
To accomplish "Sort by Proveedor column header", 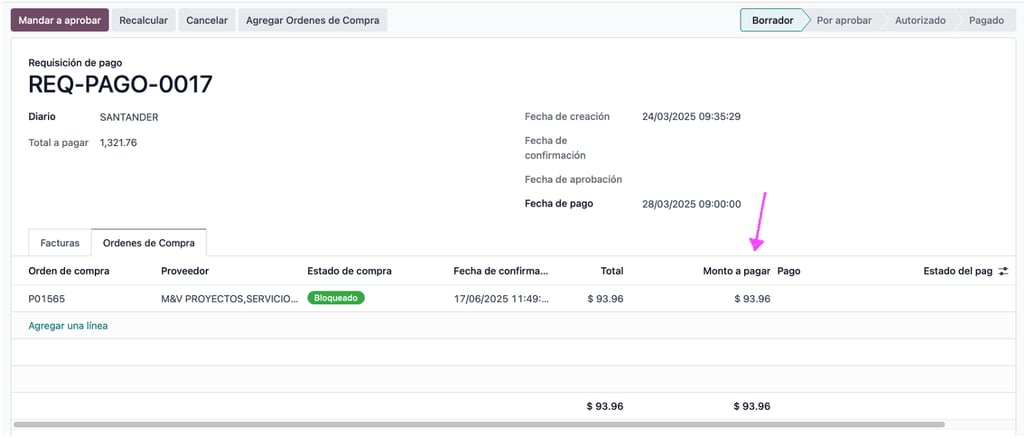I will [185, 271].
